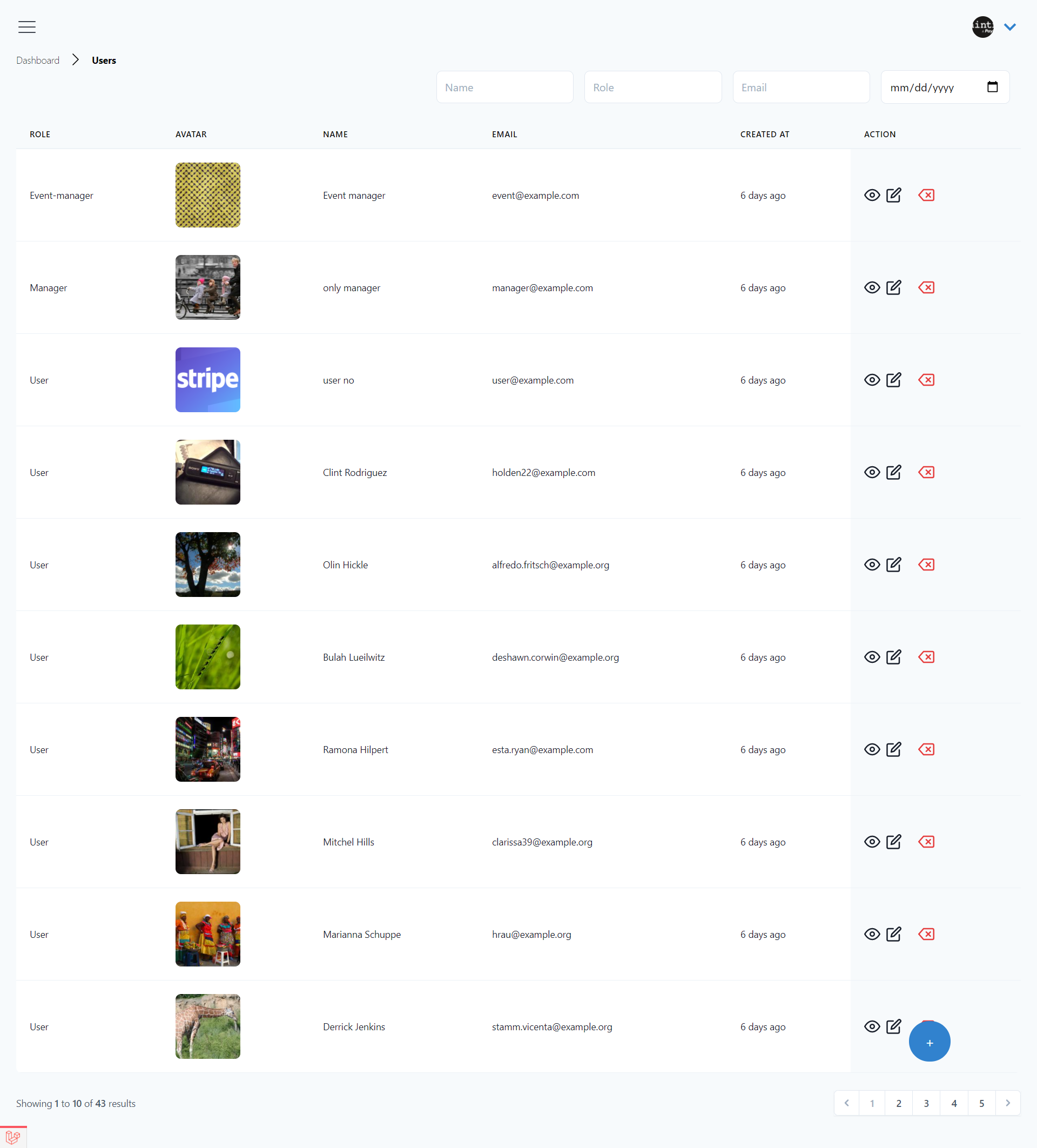Image resolution: width=1037 pixels, height=1148 pixels.
Task: Edit the Clint Rodriguez user
Action: pos(893,472)
